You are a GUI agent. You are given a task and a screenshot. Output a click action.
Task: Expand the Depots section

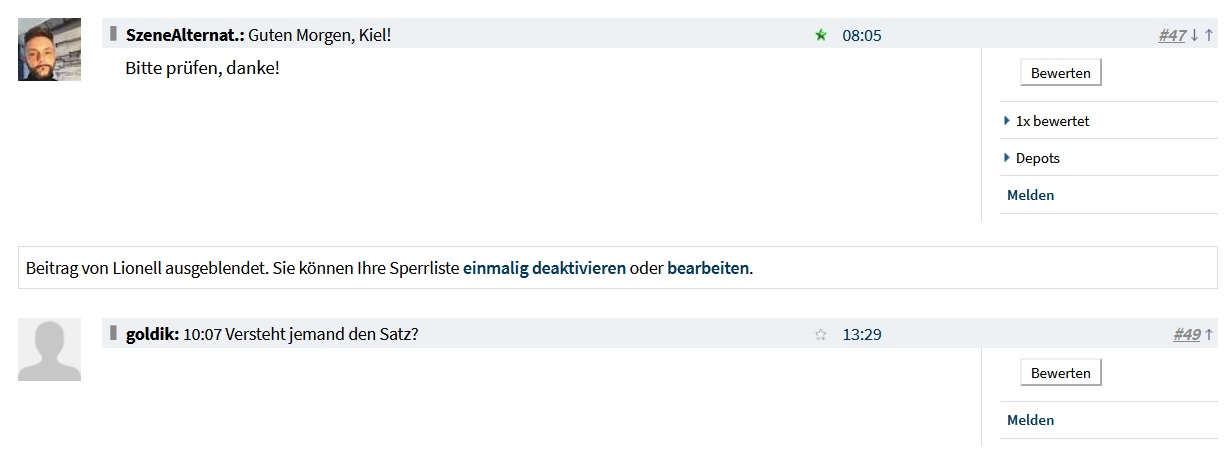pos(1031,158)
